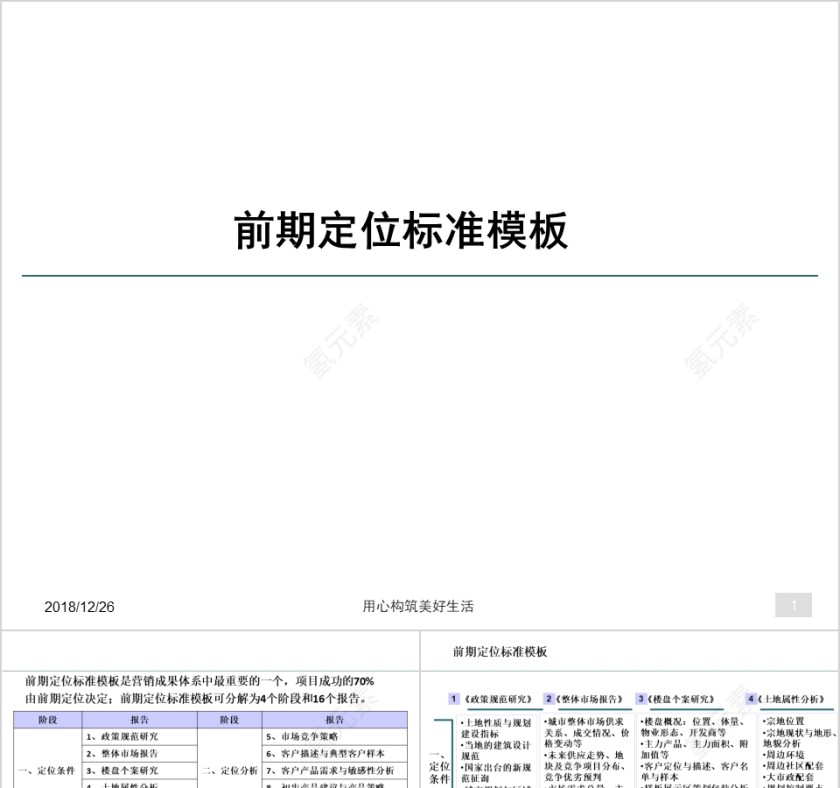Select table cell '1、政策规范研究'
Image resolution: width=840 pixels, height=788 pixels.
tap(139, 737)
